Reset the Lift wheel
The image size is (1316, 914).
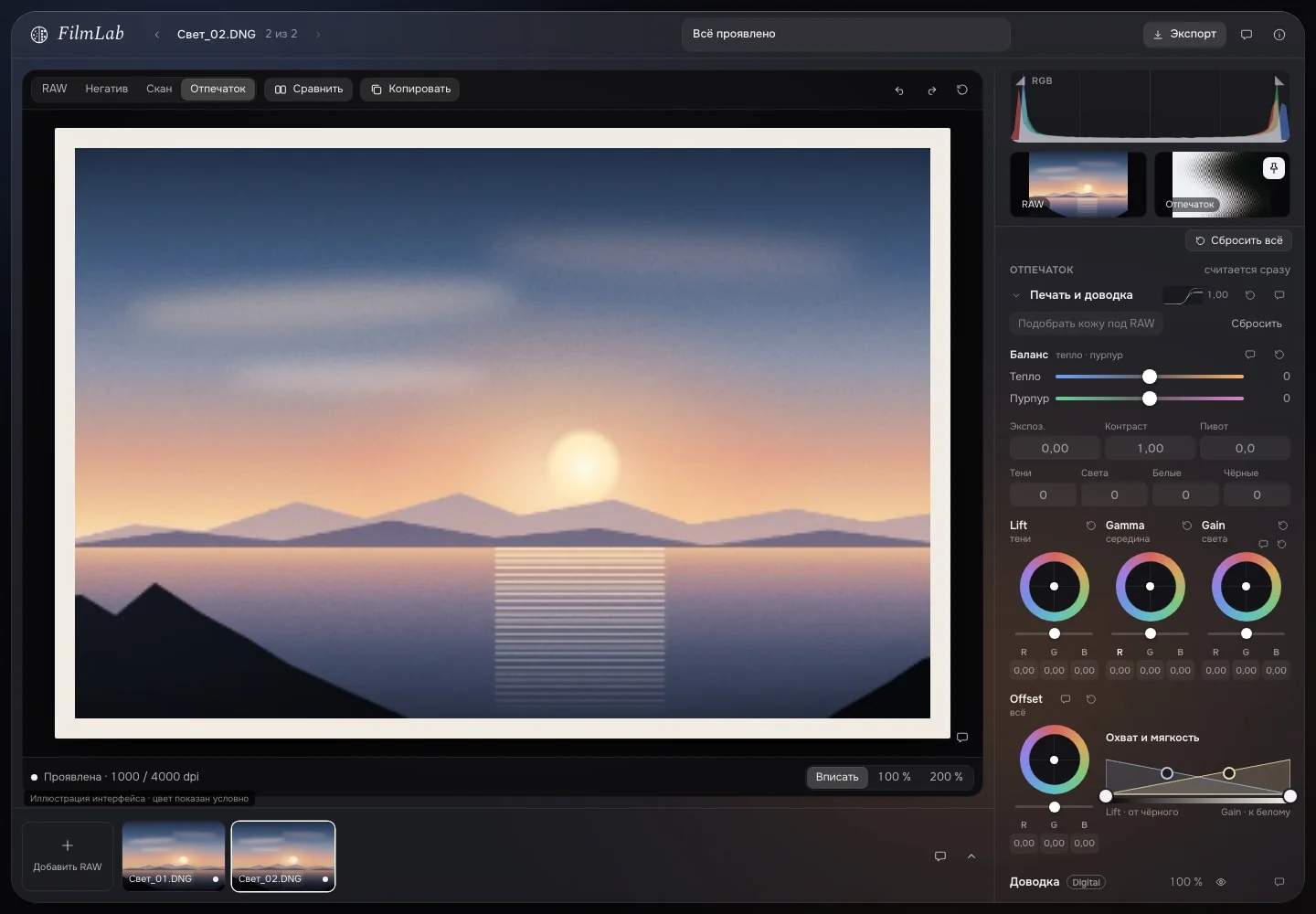pos(1090,525)
